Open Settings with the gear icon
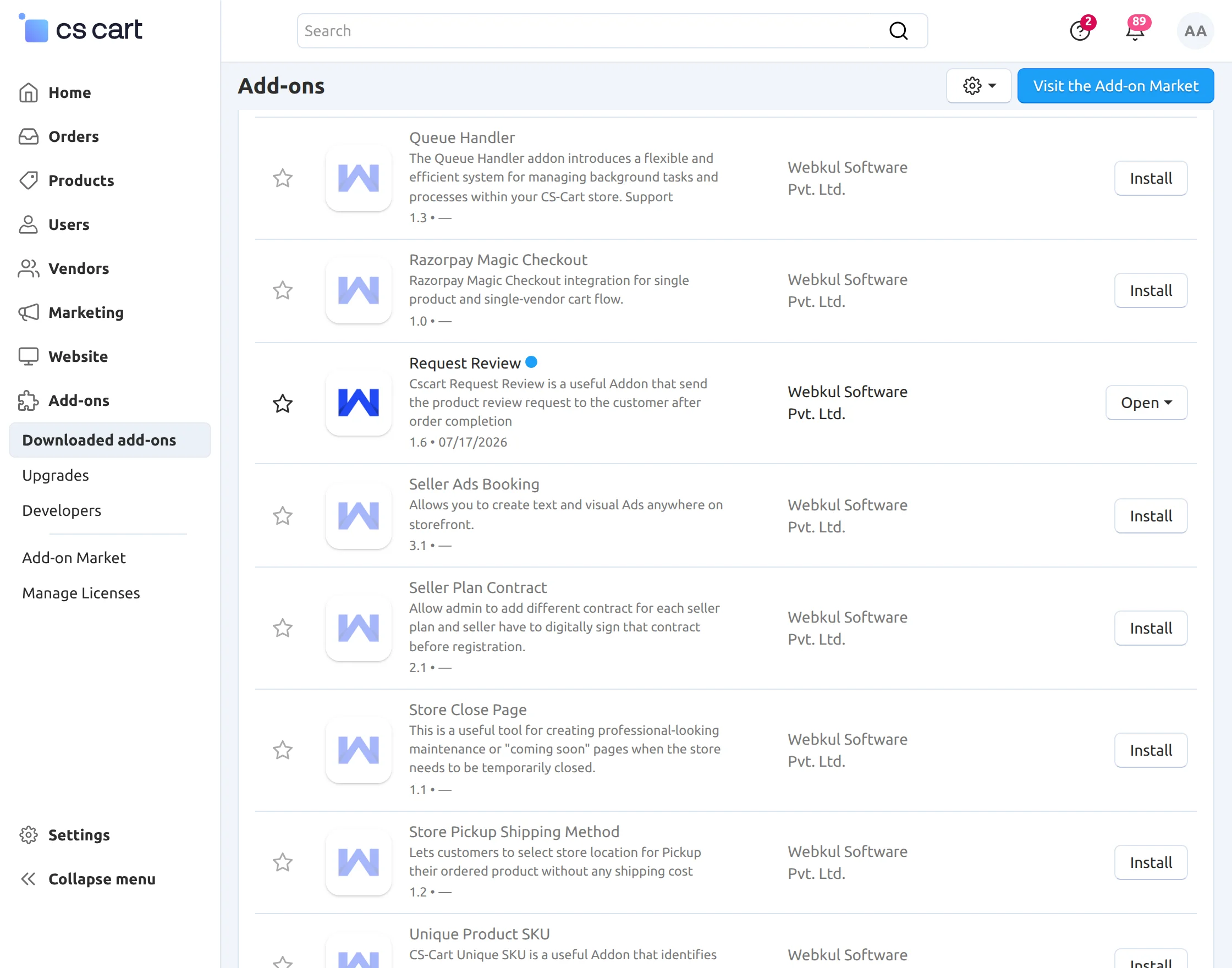 tap(29, 835)
